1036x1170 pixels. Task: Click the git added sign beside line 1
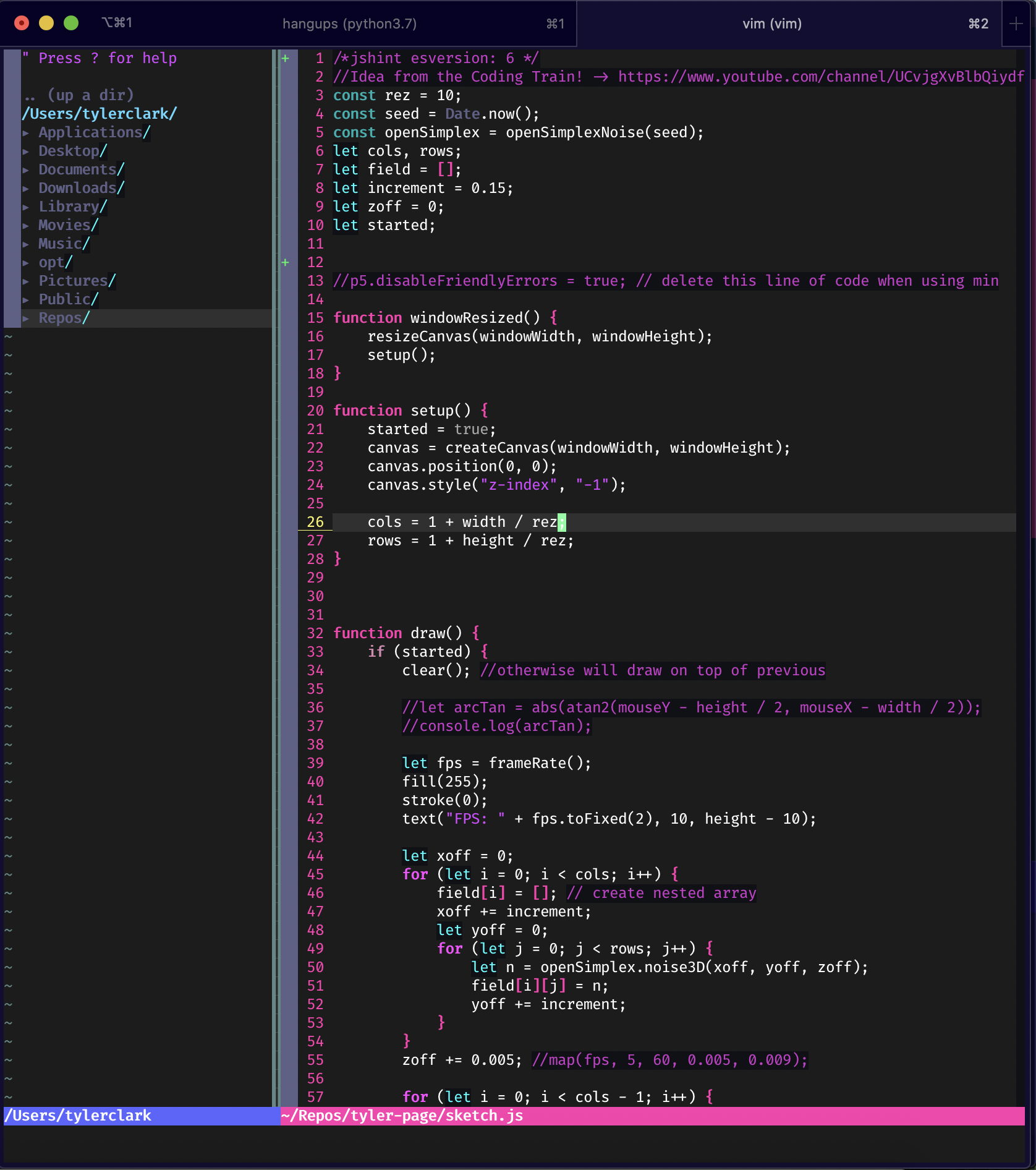tap(285, 58)
